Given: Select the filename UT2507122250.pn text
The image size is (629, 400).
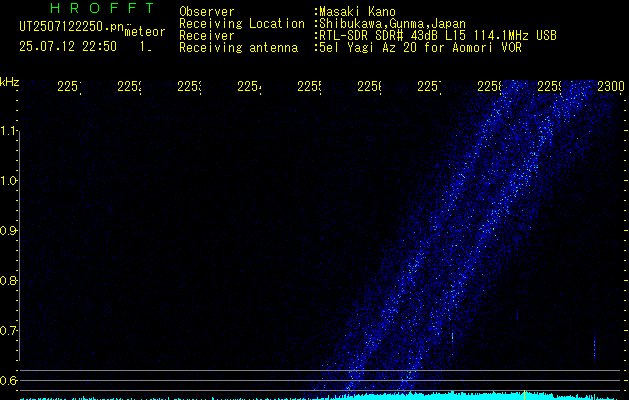Looking at the screenshot, I should (x=72, y=27).
